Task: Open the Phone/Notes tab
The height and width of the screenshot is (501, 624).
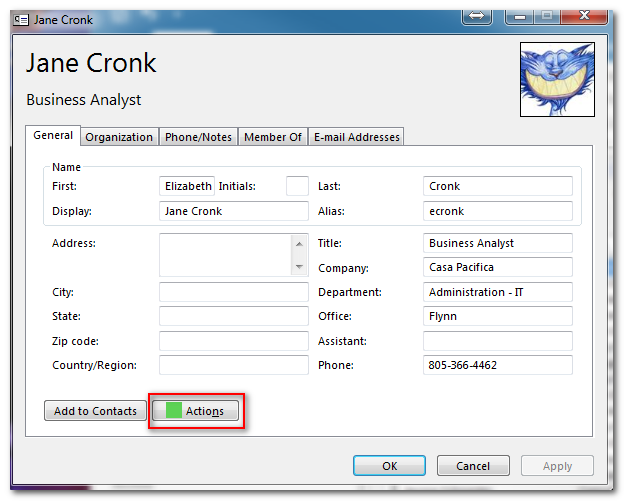Action: 198,137
